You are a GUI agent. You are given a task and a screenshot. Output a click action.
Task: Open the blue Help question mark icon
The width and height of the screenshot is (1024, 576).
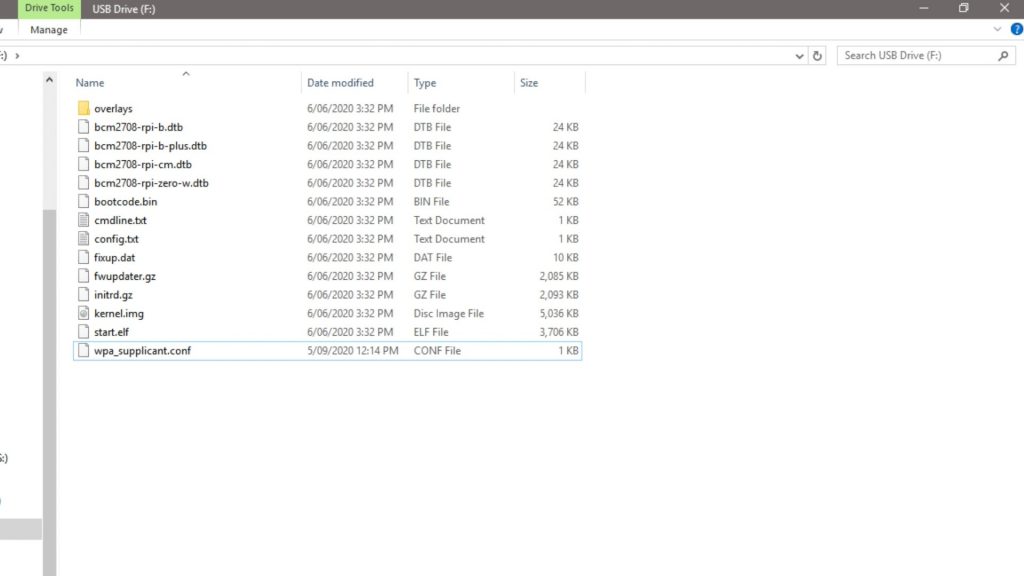point(1017,30)
